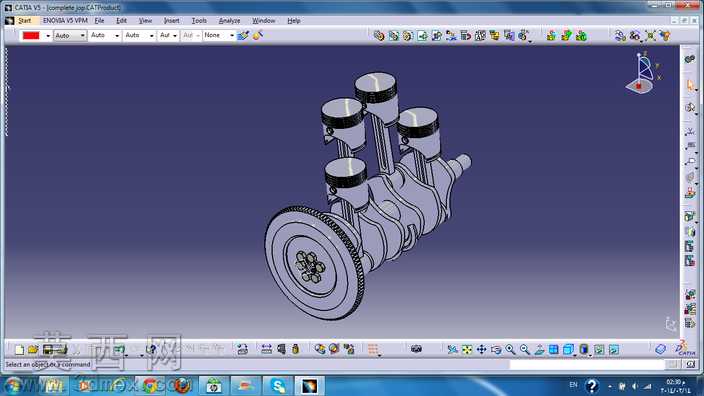Image resolution: width=704 pixels, height=396 pixels.
Task: Insert an Existing Component
Action: pos(422,35)
